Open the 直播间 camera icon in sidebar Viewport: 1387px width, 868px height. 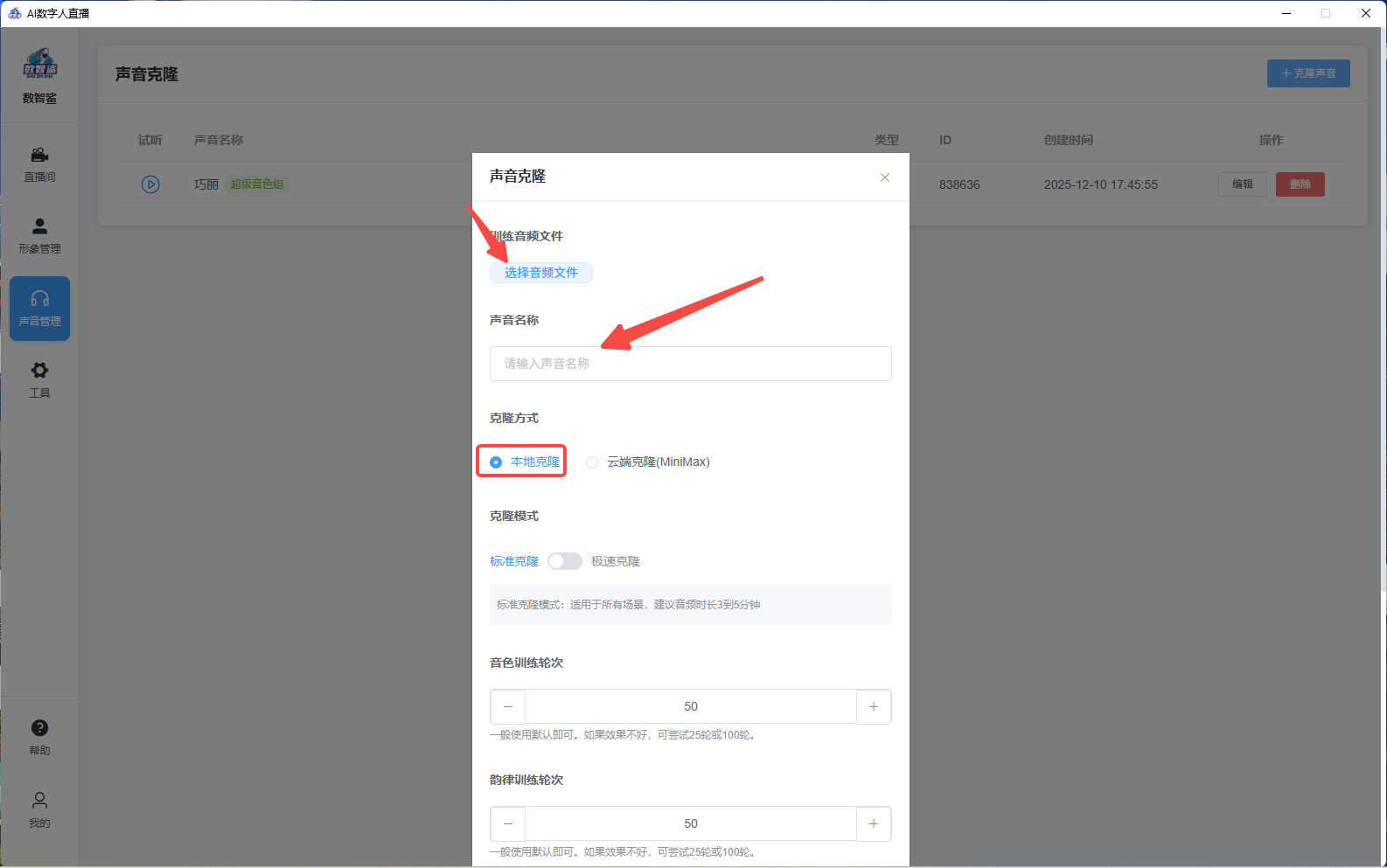click(39, 155)
